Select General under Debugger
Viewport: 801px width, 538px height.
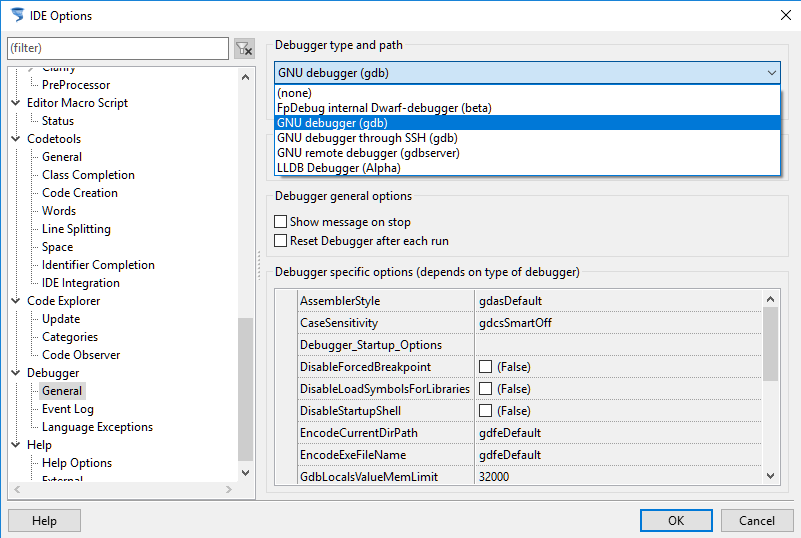click(62, 391)
